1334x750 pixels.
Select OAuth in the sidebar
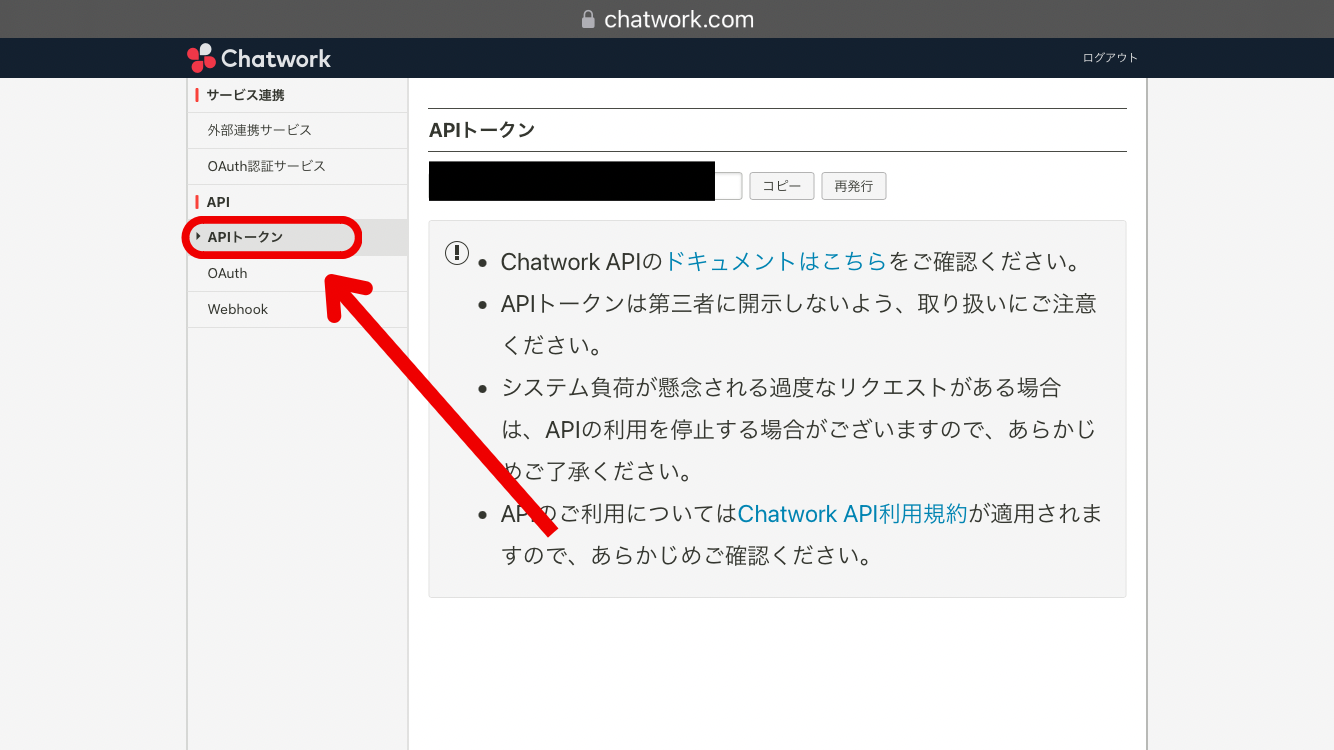coord(226,273)
